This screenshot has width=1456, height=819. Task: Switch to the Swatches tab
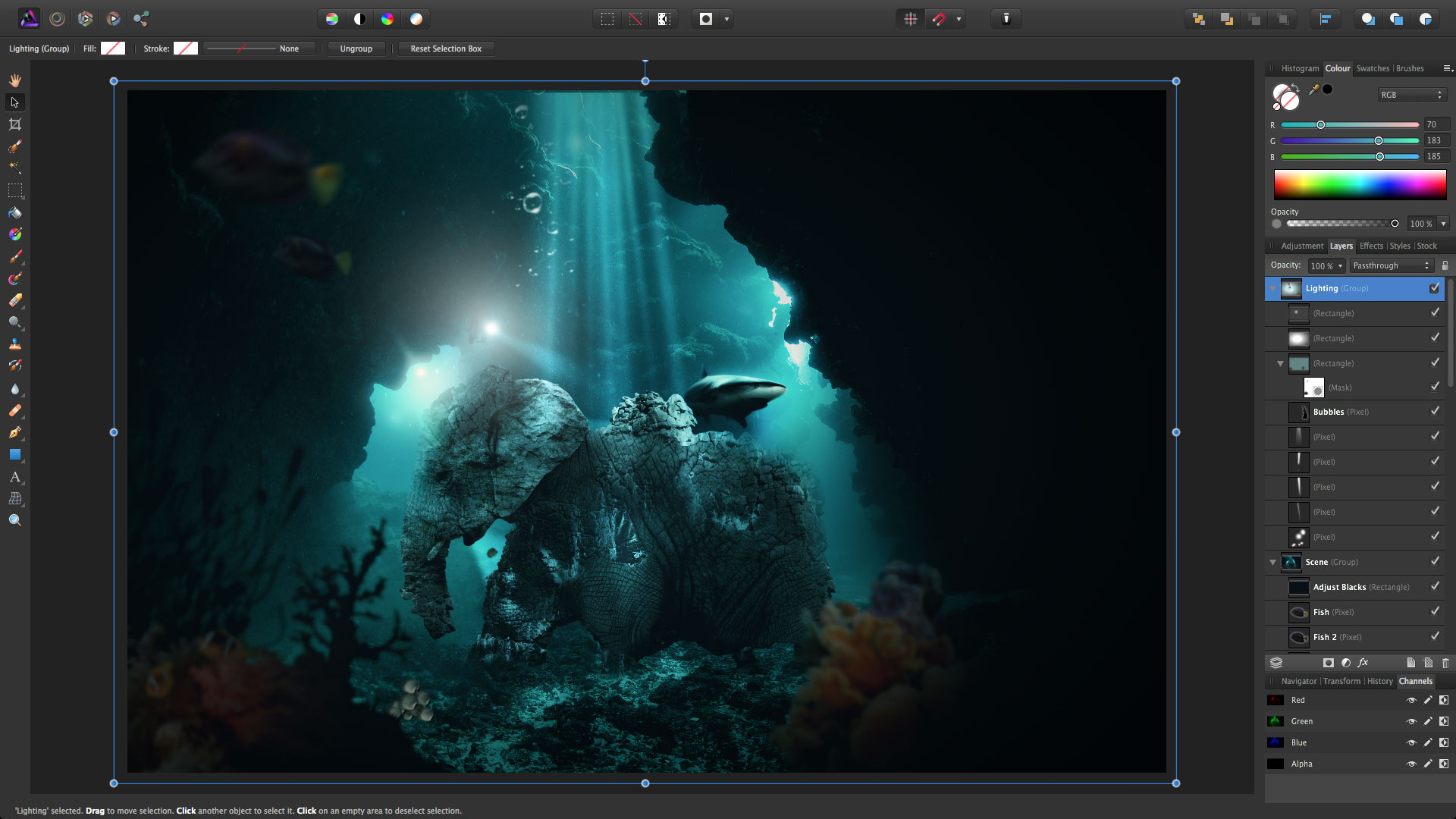[x=1373, y=68]
